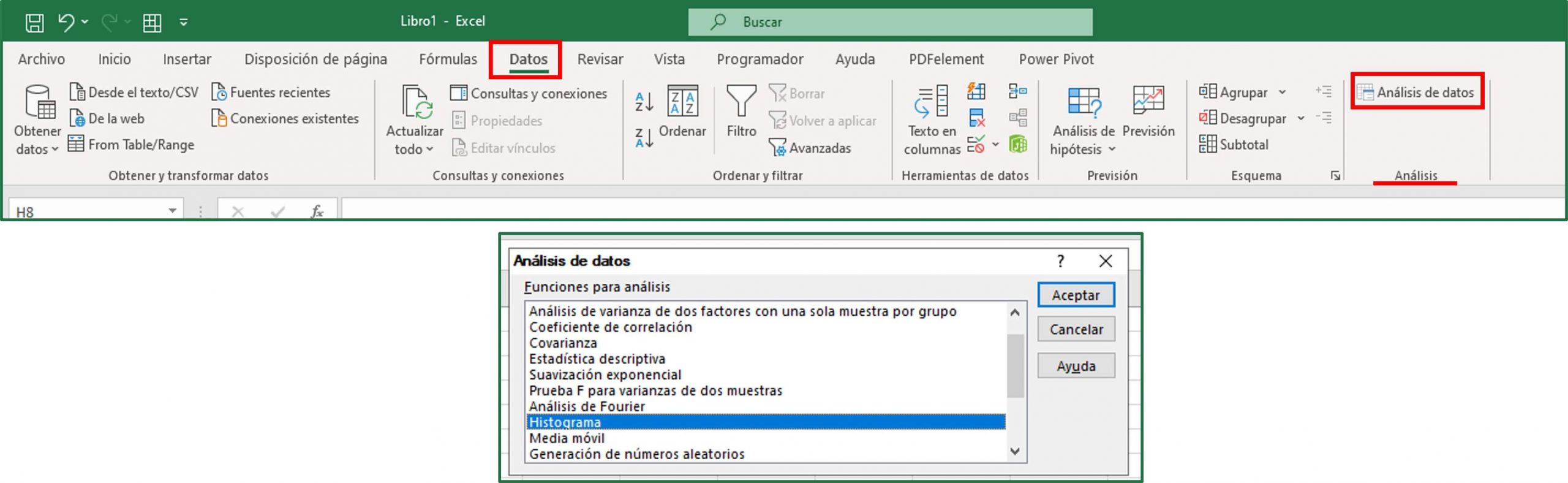The width and height of the screenshot is (1568, 483).
Task: Switch to the Revisar tab
Action: click(600, 59)
